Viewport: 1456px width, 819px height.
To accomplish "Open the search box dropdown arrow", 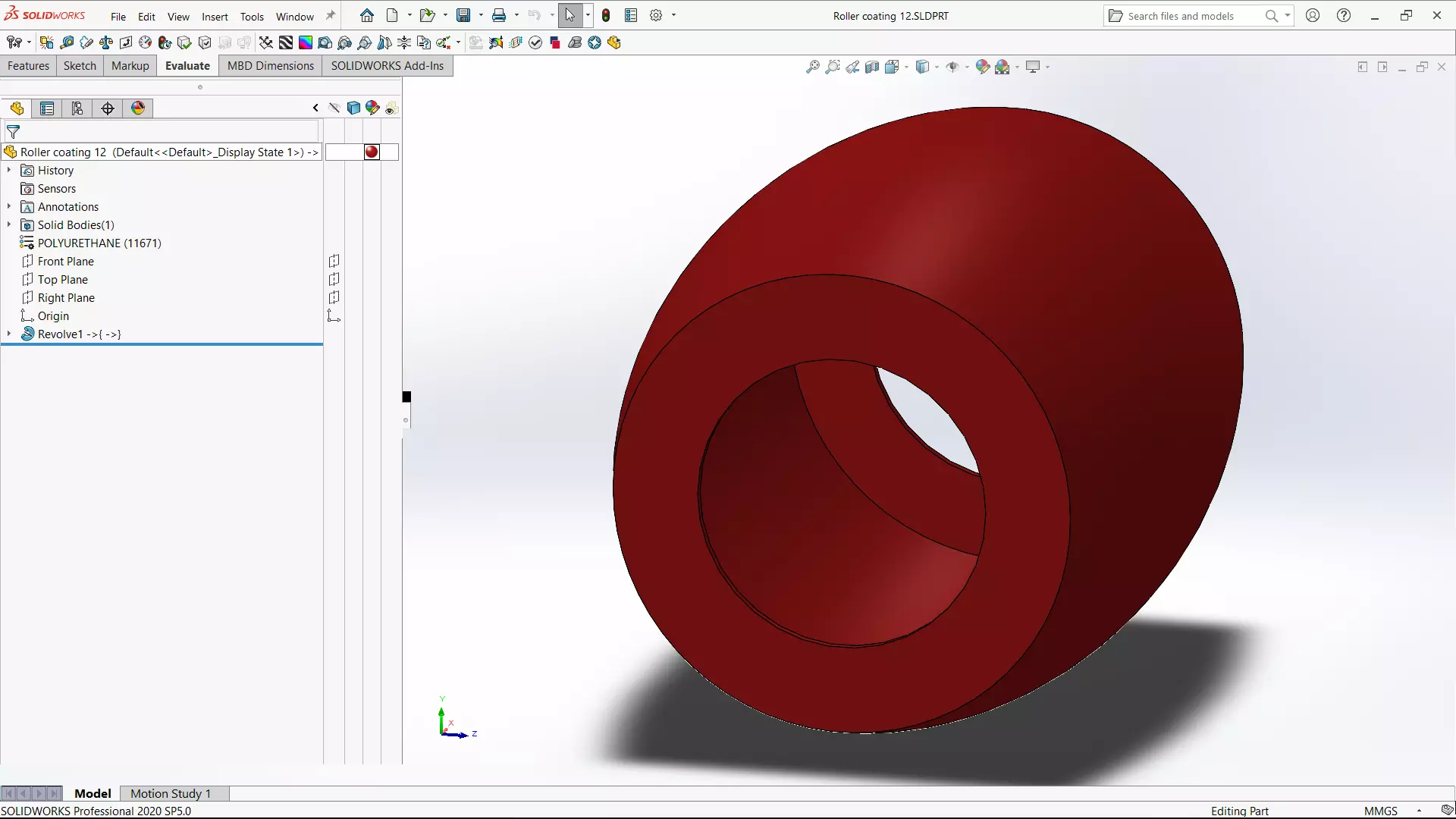I will [1287, 15].
